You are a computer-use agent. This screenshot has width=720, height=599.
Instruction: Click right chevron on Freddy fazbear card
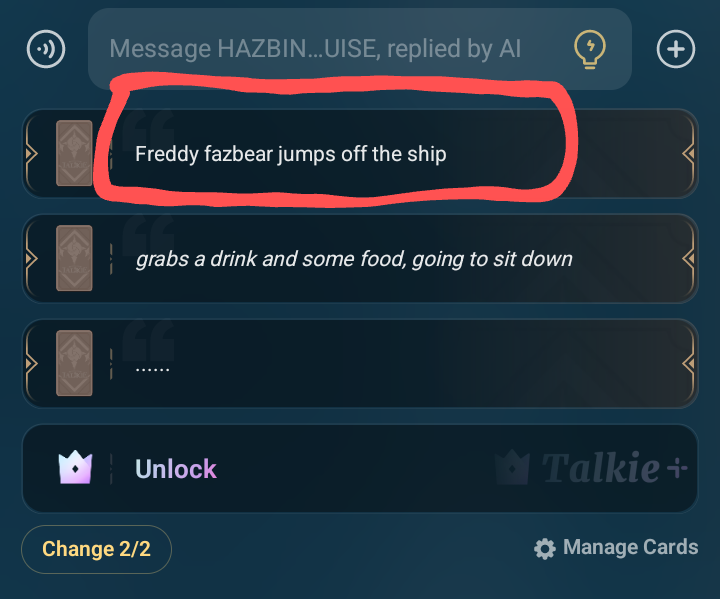[688, 153]
